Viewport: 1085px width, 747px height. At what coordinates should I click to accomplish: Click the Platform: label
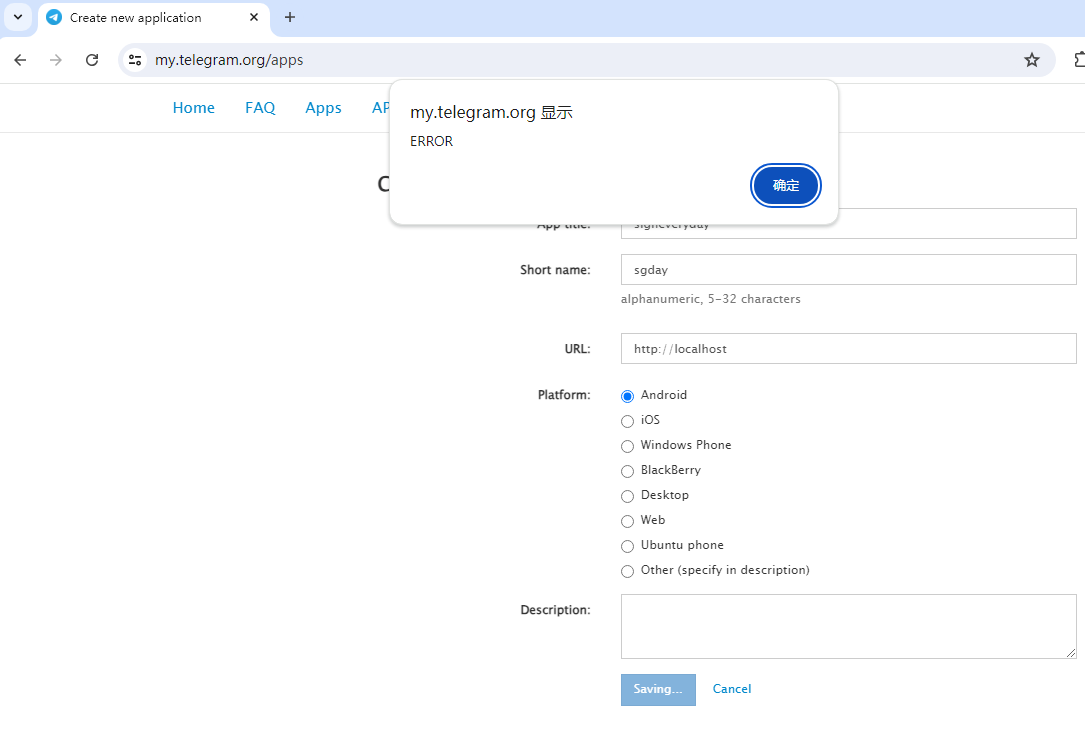tap(564, 395)
